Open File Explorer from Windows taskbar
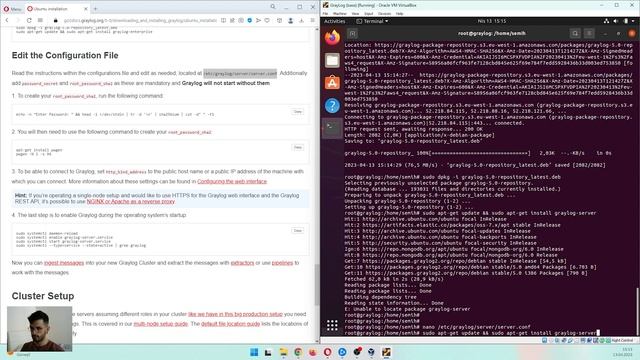 pos(283,352)
